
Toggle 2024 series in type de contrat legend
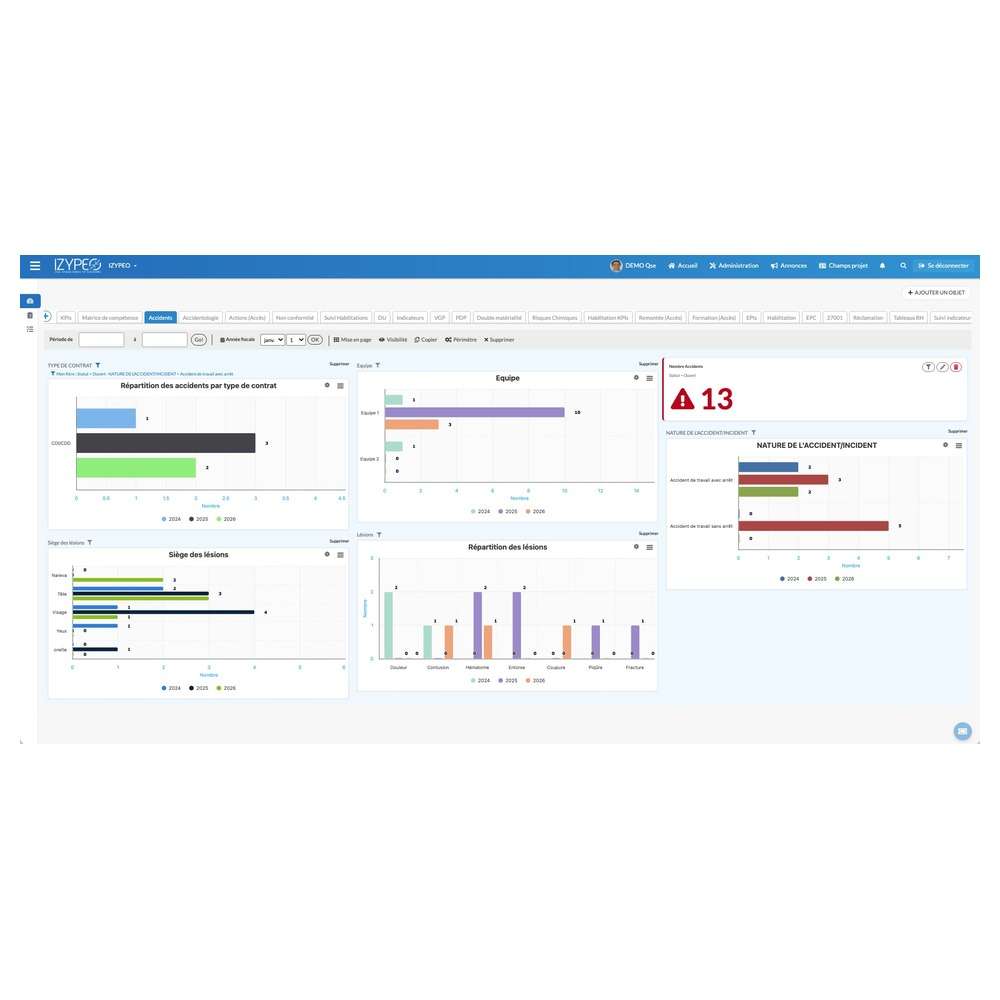coord(172,519)
